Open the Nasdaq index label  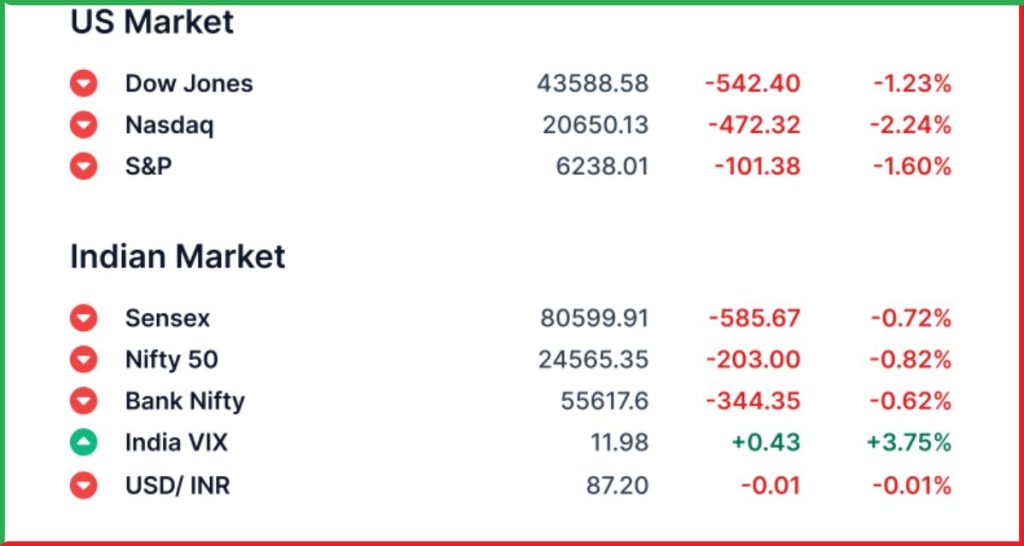click(x=169, y=125)
